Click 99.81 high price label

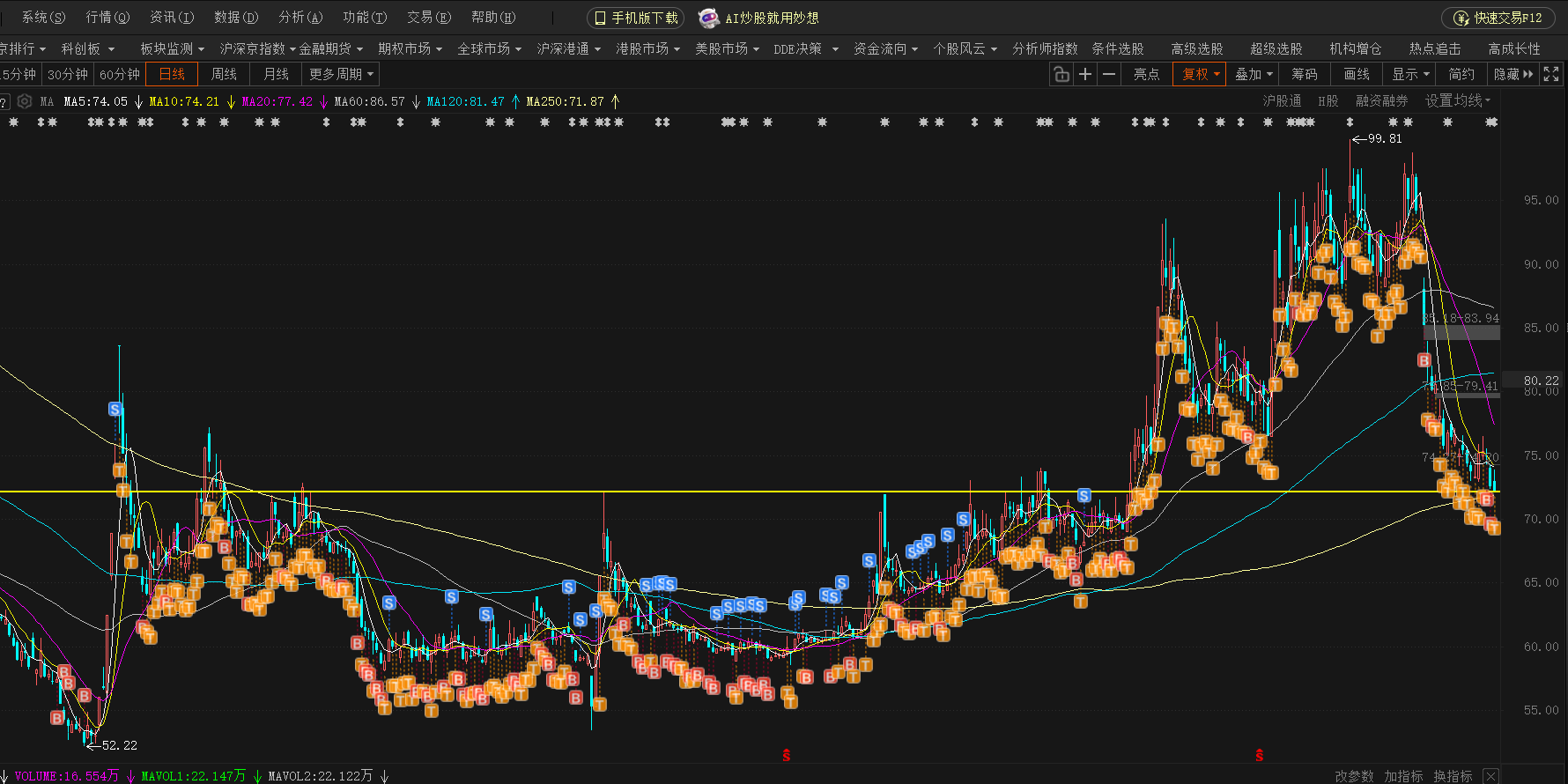[1385, 139]
